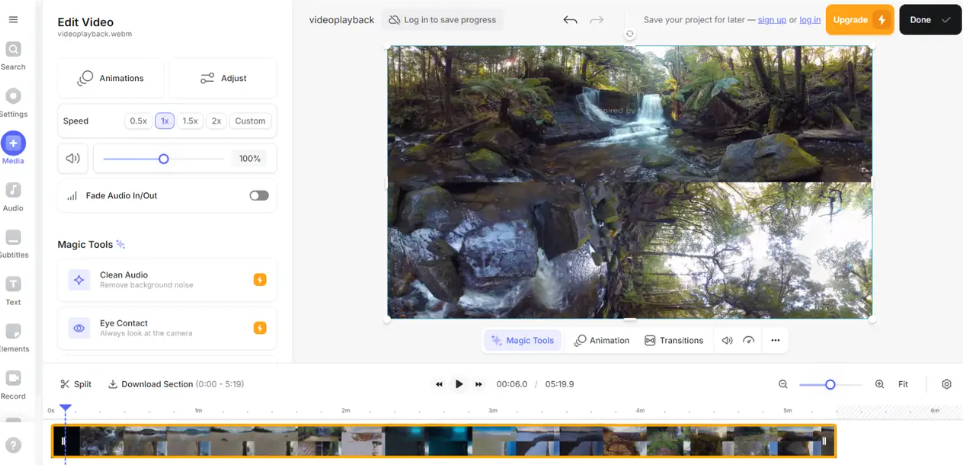Click the volume slider handle
Viewport: 963px width, 466px height.
[163, 159]
